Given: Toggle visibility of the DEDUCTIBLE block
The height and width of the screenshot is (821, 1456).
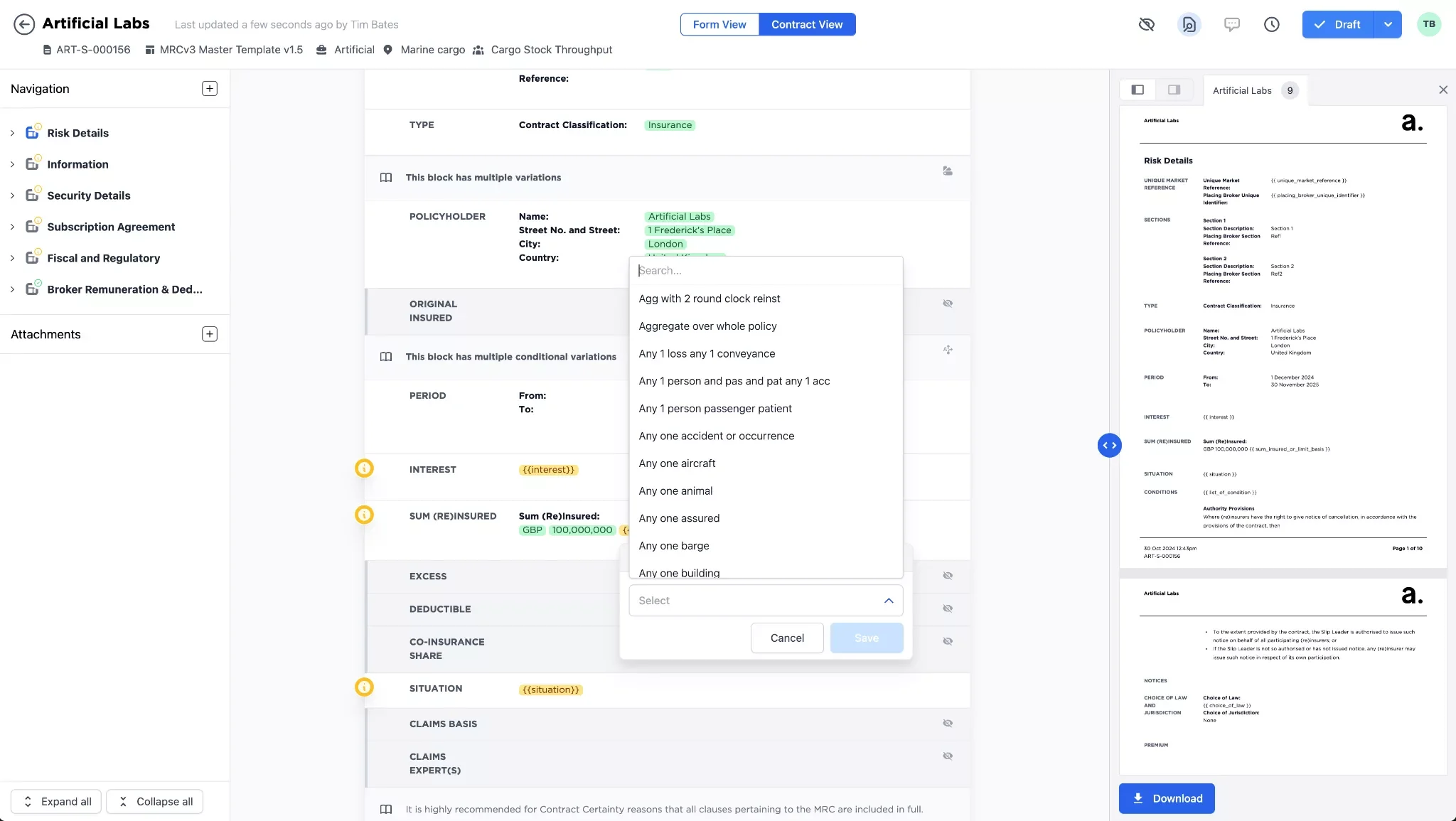Looking at the screenshot, I should click(x=948, y=608).
